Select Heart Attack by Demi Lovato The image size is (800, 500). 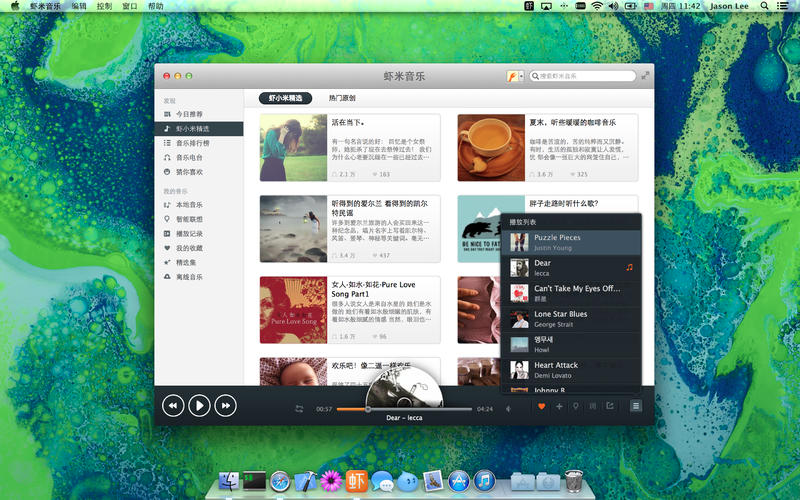pos(571,370)
